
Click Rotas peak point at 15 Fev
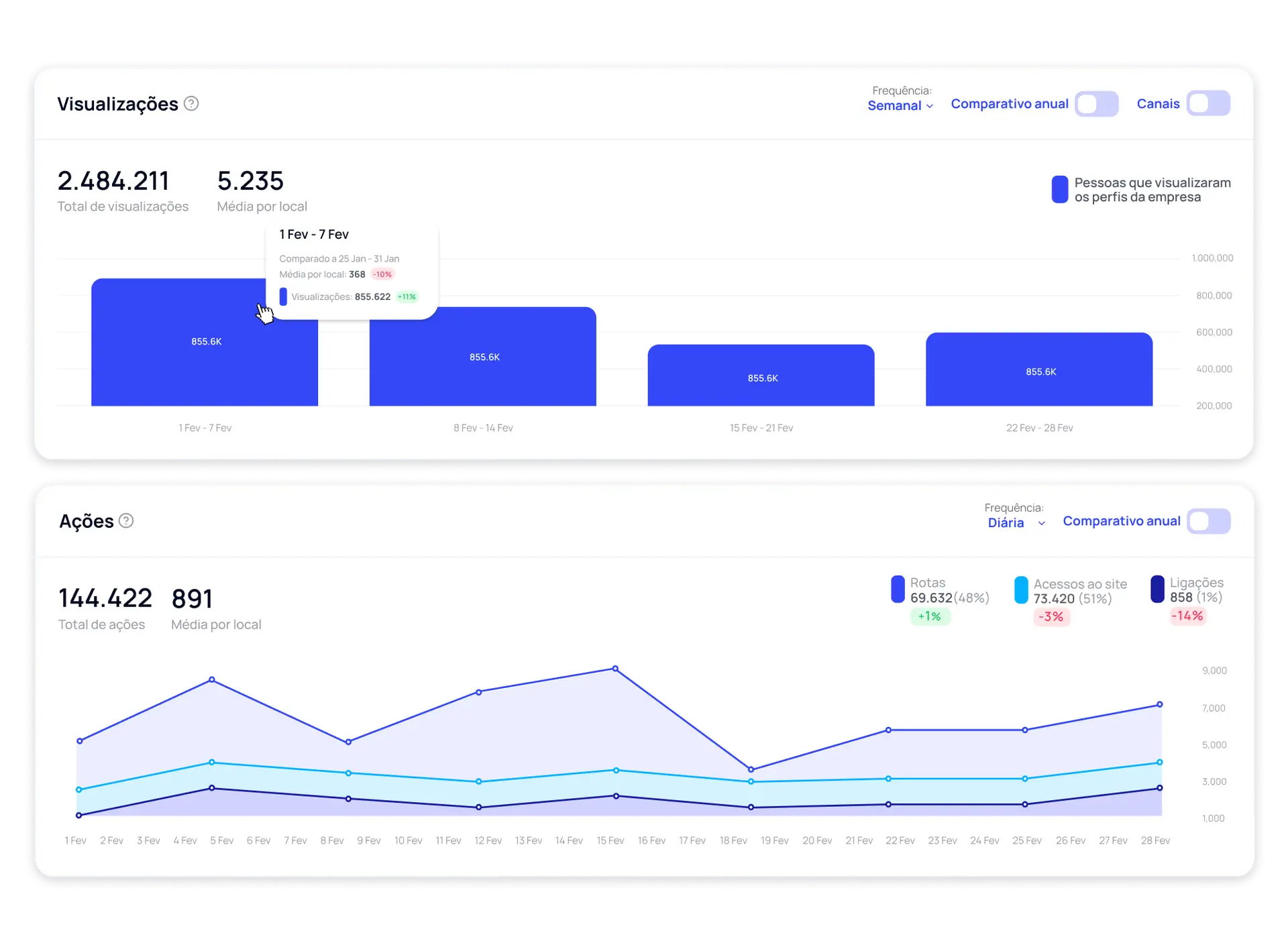click(x=615, y=669)
